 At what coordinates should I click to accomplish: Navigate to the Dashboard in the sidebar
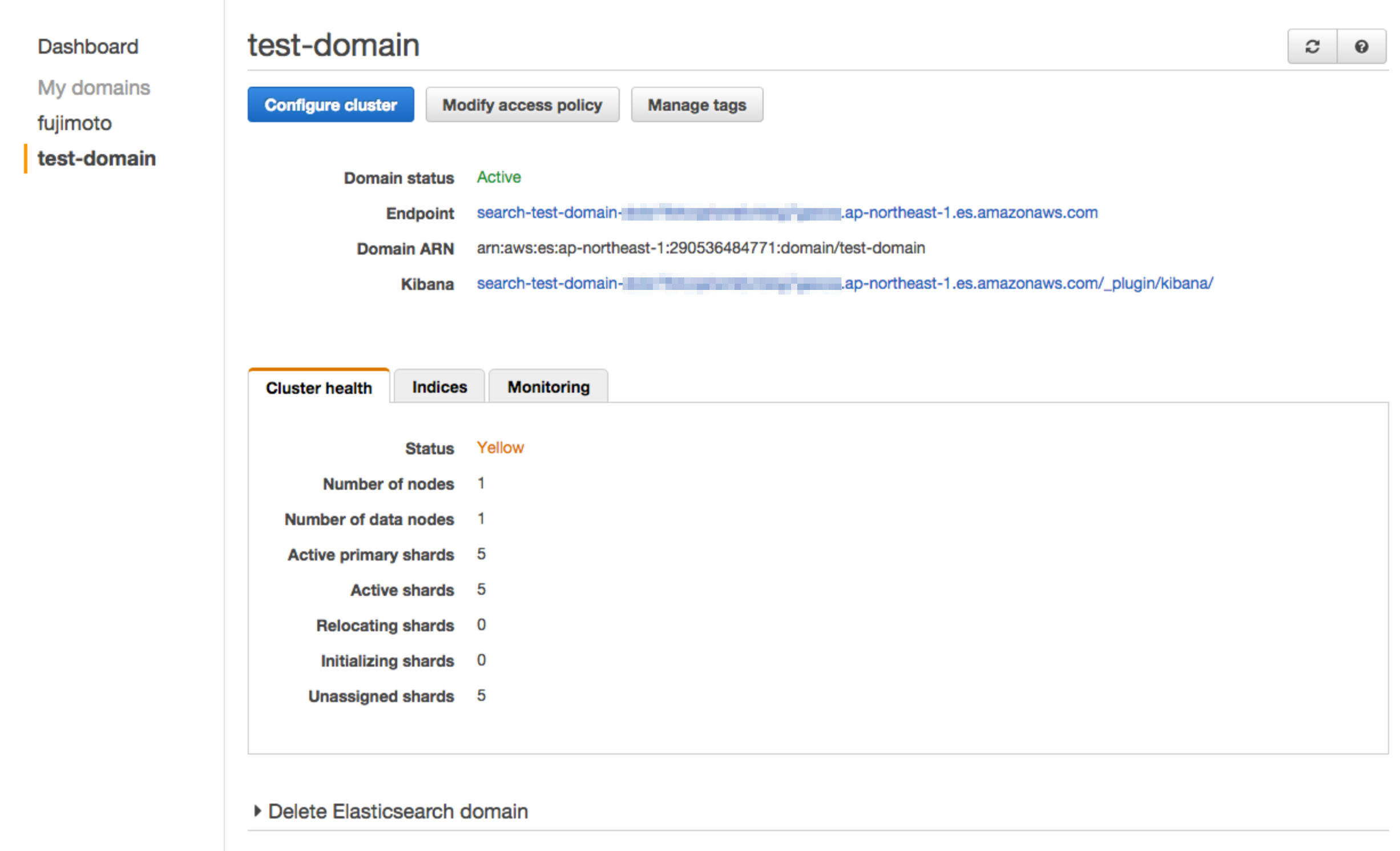88,46
